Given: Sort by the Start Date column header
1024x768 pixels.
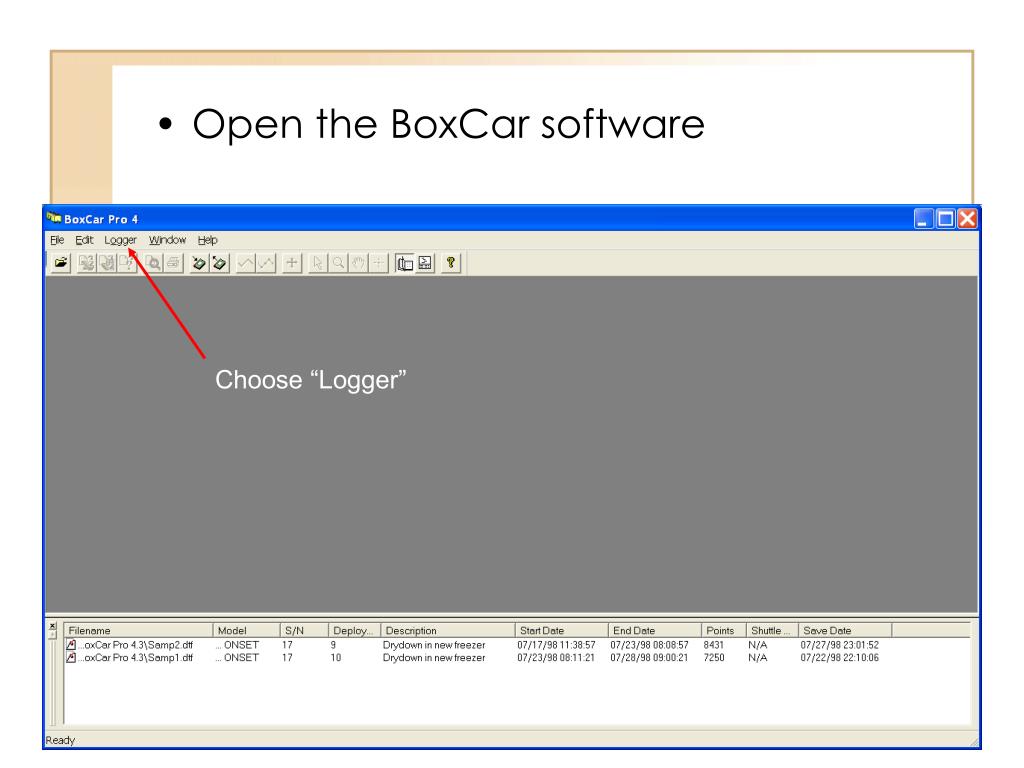Looking at the screenshot, I should tap(562, 631).
